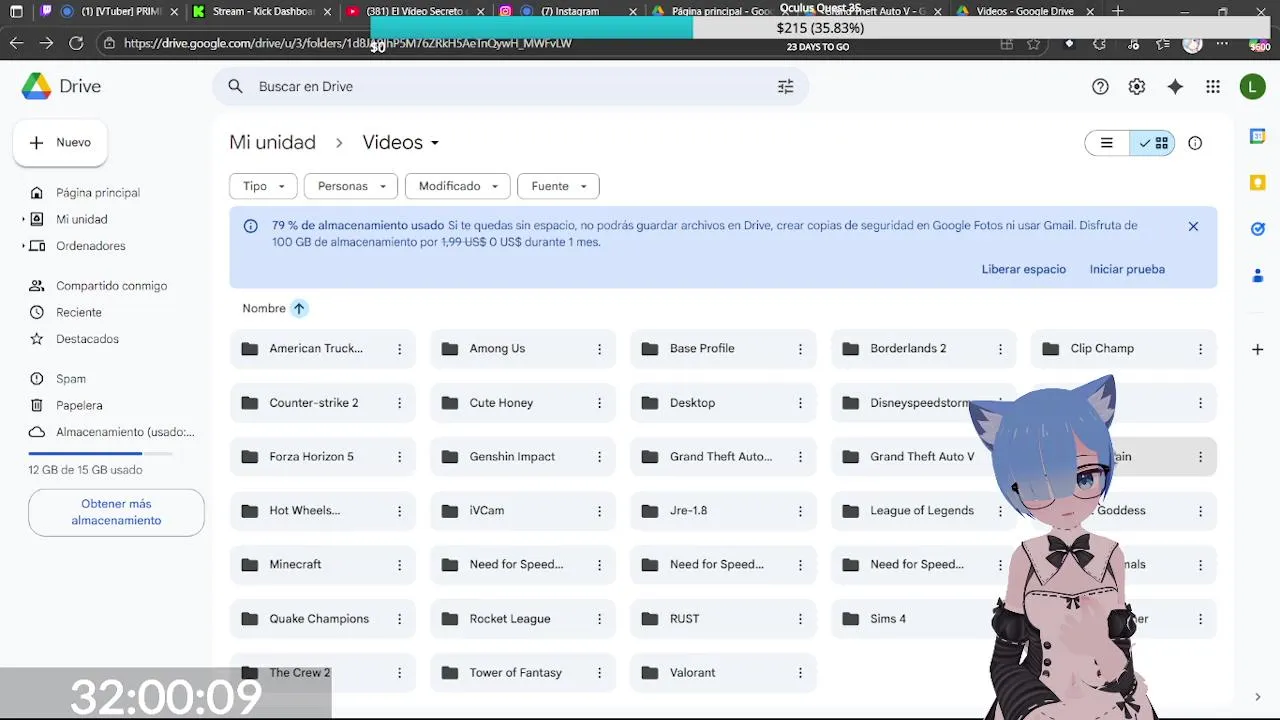Open more options for Minecraft folder
The height and width of the screenshot is (720, 1280).
399,565
